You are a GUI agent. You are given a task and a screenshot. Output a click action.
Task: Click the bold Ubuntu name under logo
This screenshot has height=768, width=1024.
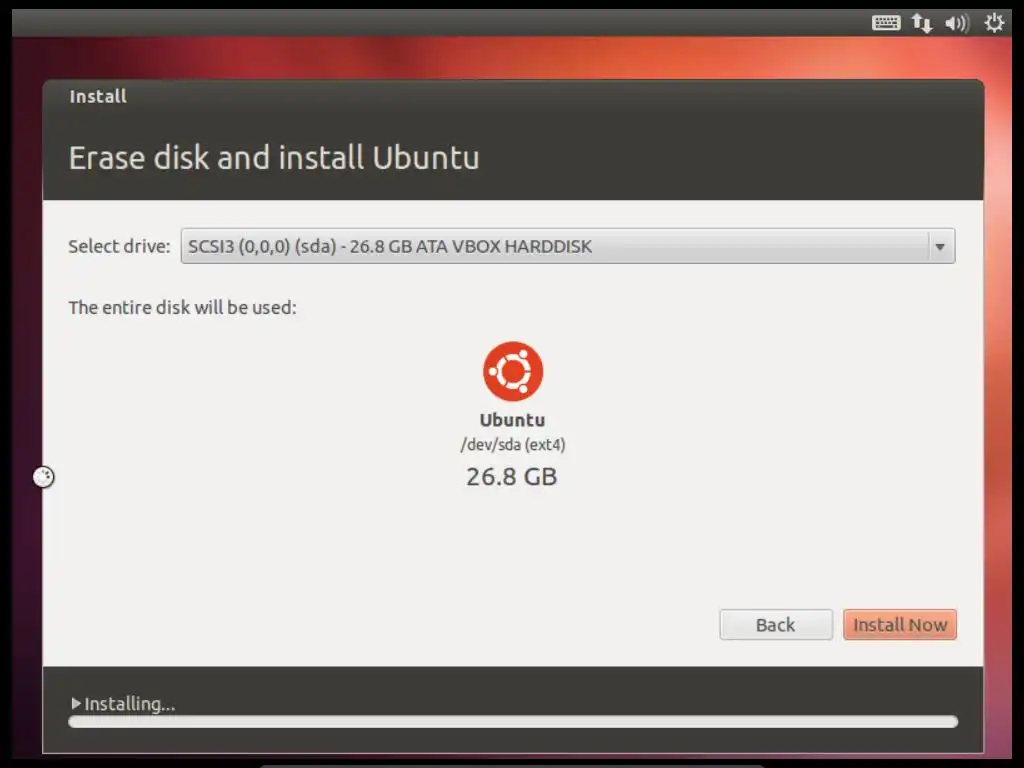click(x=513, y=420)
